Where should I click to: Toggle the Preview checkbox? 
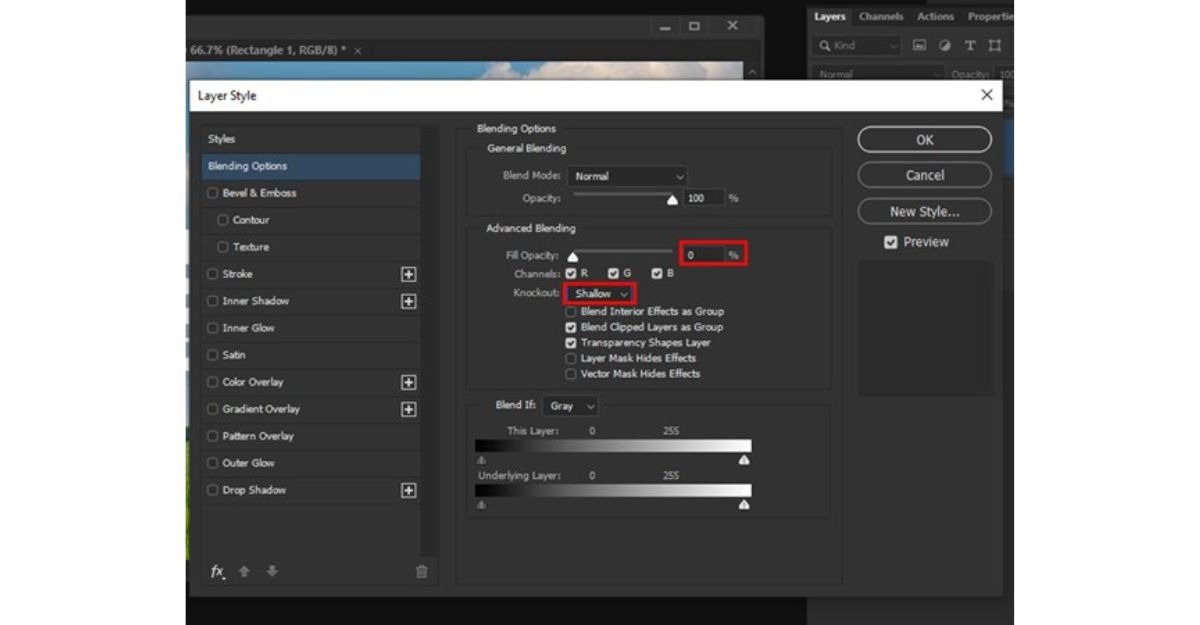(891, 242)
